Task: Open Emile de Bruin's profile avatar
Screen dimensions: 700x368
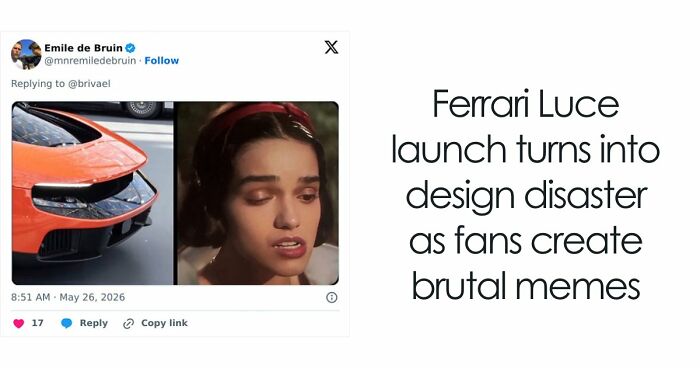Action: [x=26, y=54]
